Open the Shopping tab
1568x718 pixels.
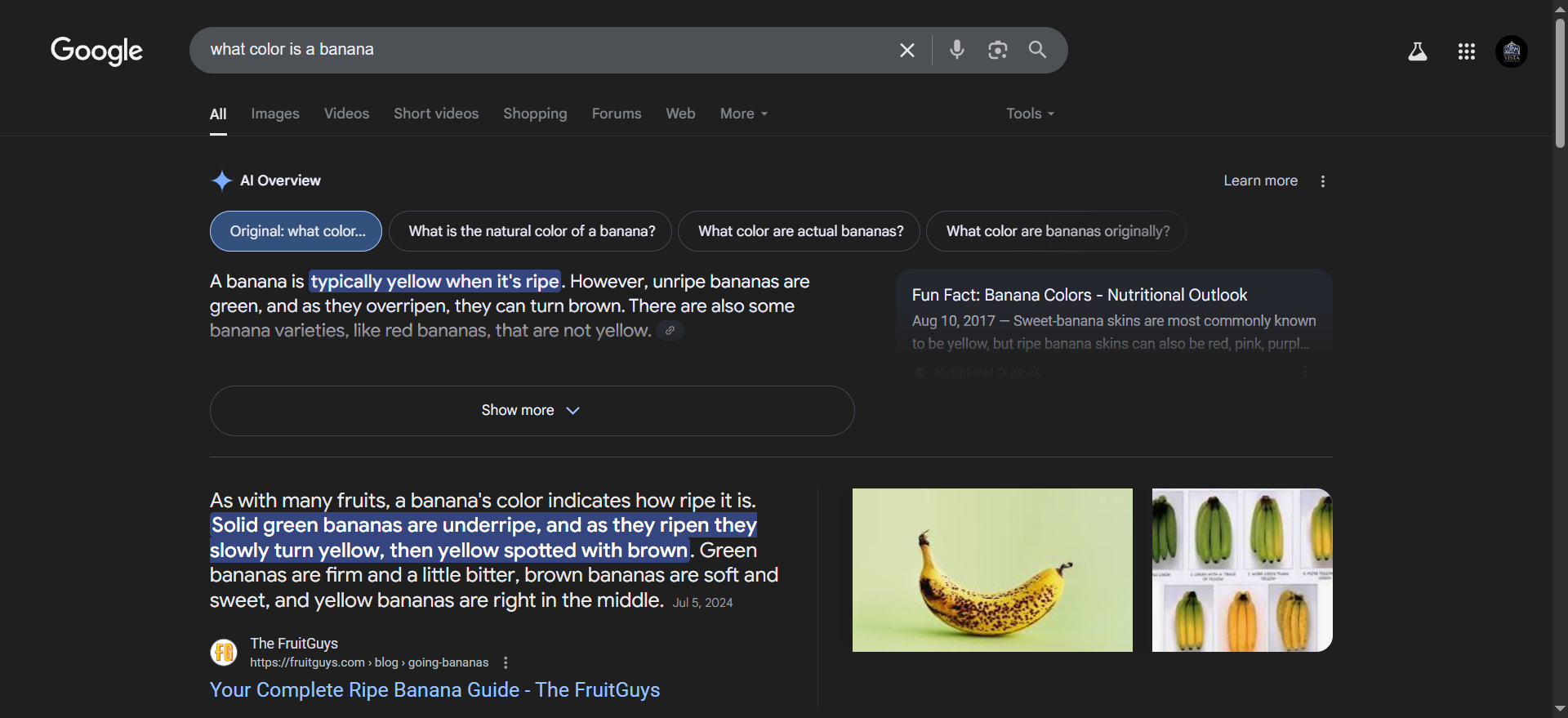[x=535, y=114]
